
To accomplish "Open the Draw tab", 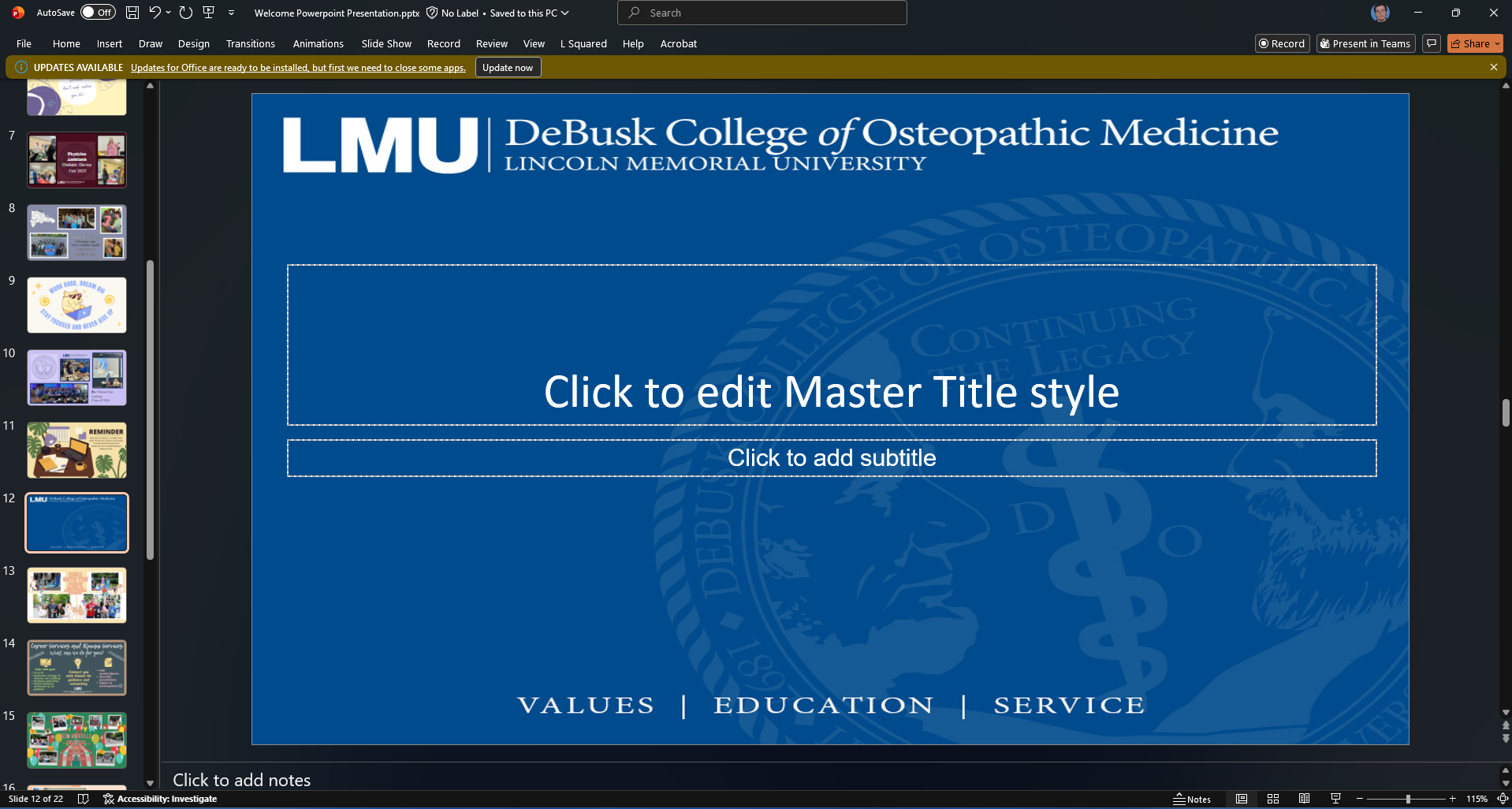I will coord(151,43).
